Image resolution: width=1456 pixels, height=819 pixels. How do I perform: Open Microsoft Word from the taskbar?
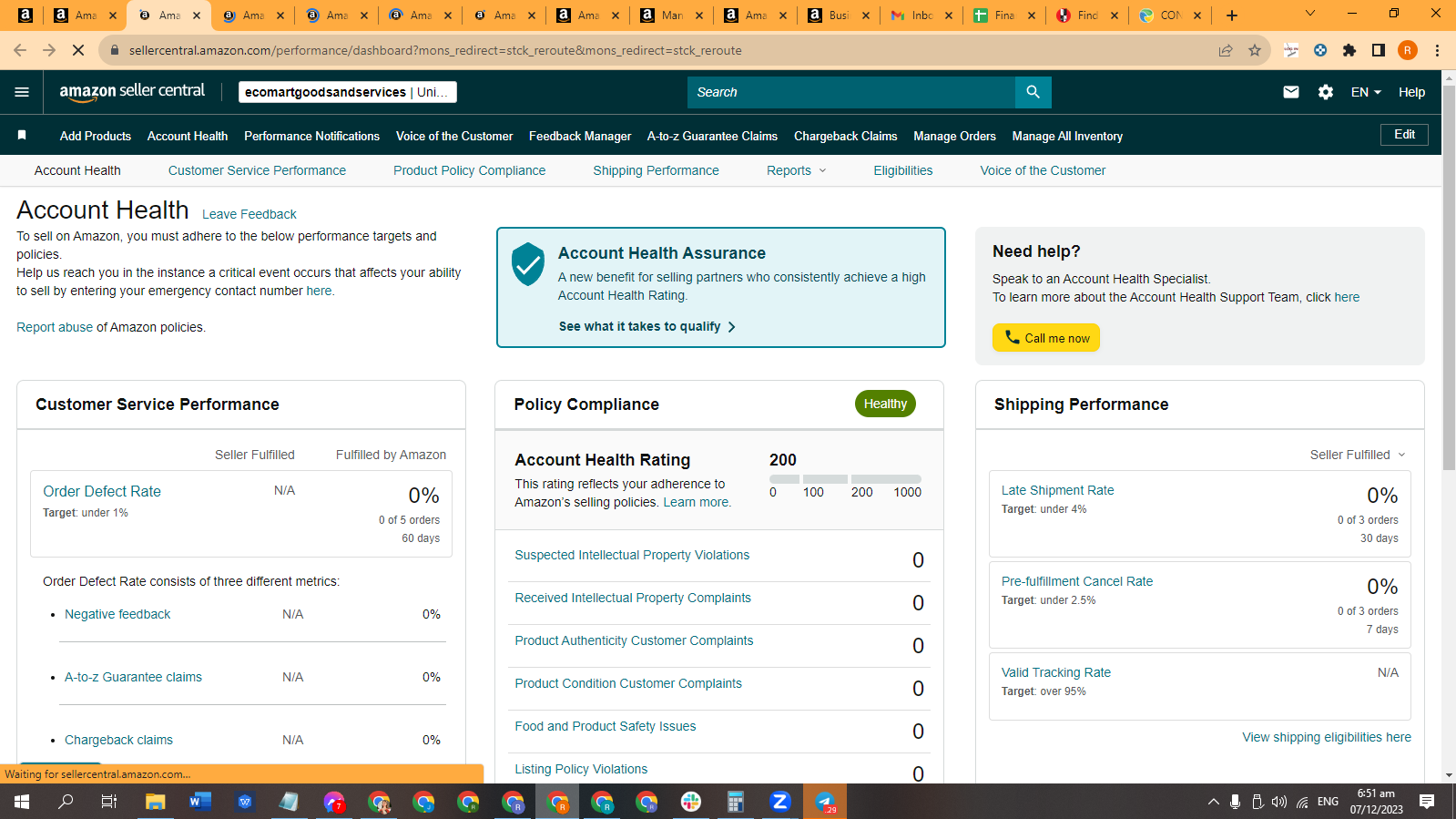pos(199,802)
